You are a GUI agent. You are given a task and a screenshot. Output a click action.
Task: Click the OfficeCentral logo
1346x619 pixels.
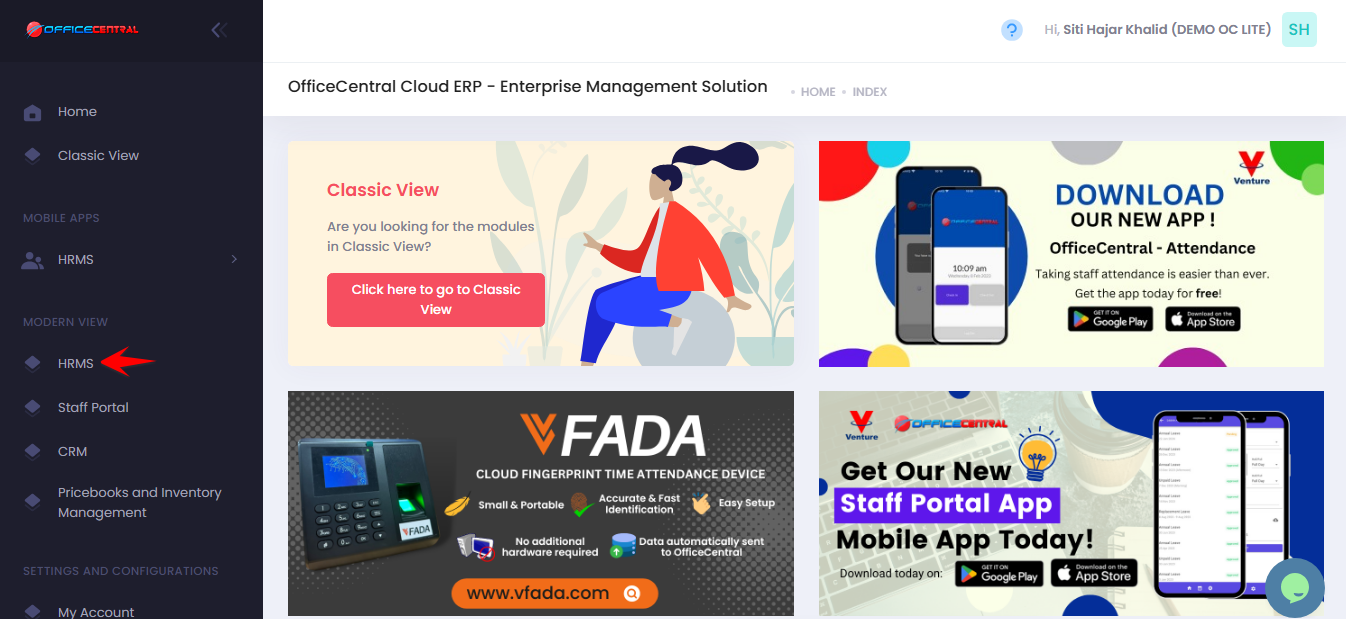point(82,29)
